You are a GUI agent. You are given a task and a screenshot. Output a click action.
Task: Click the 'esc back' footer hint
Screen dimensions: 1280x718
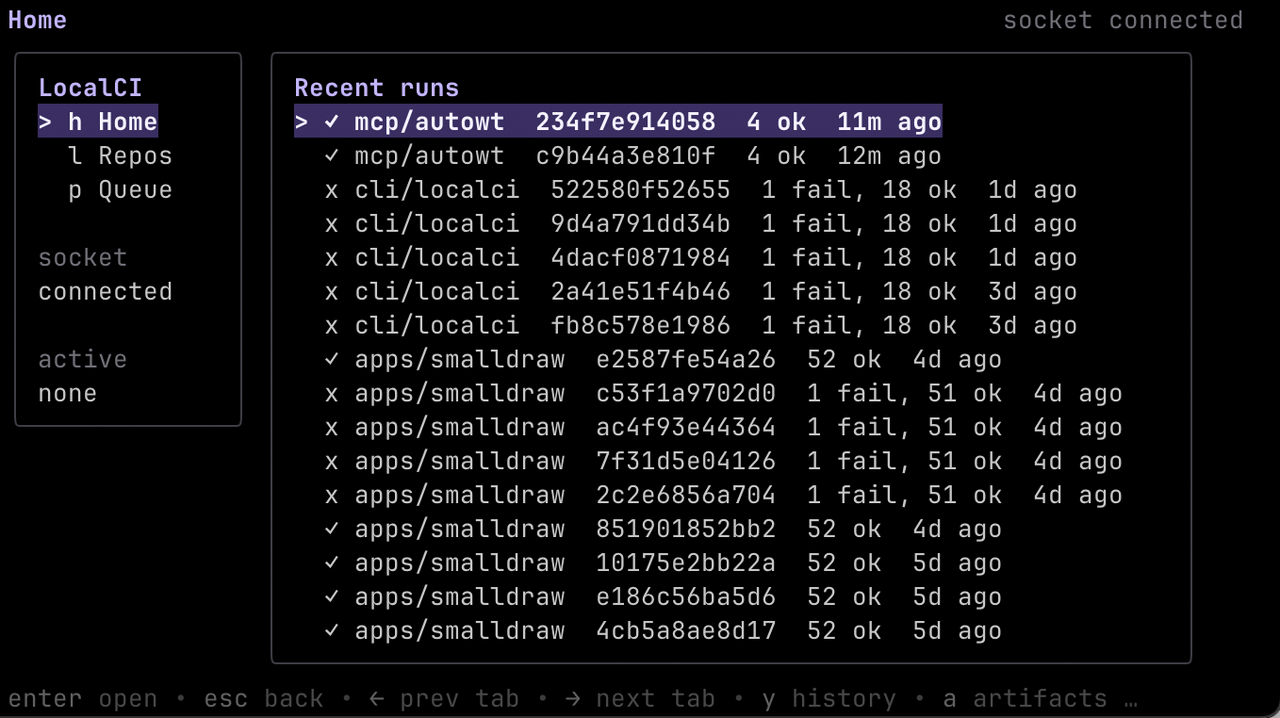tap(264, 698)
